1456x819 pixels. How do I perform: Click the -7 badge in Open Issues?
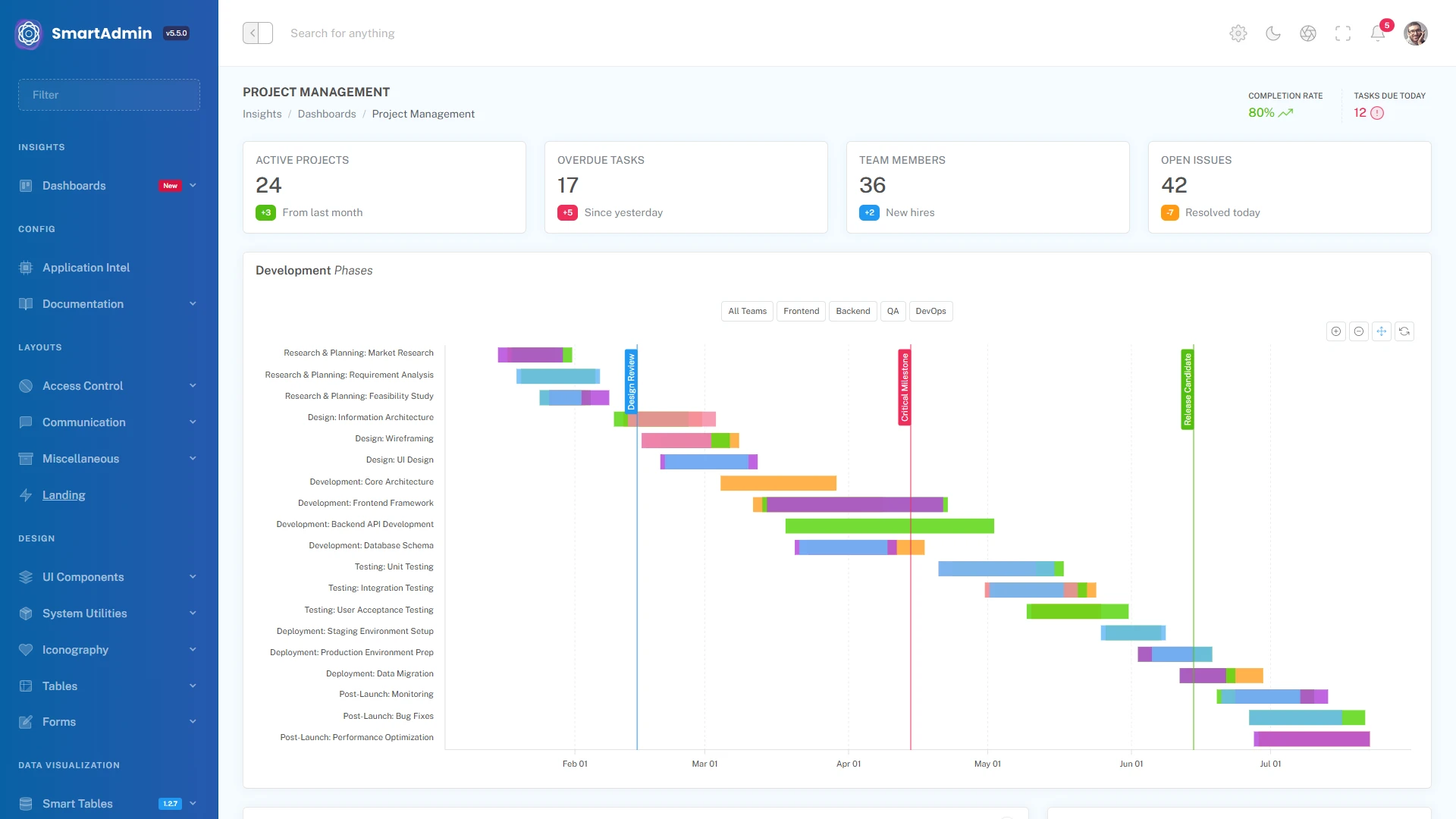pos(1170,213)
